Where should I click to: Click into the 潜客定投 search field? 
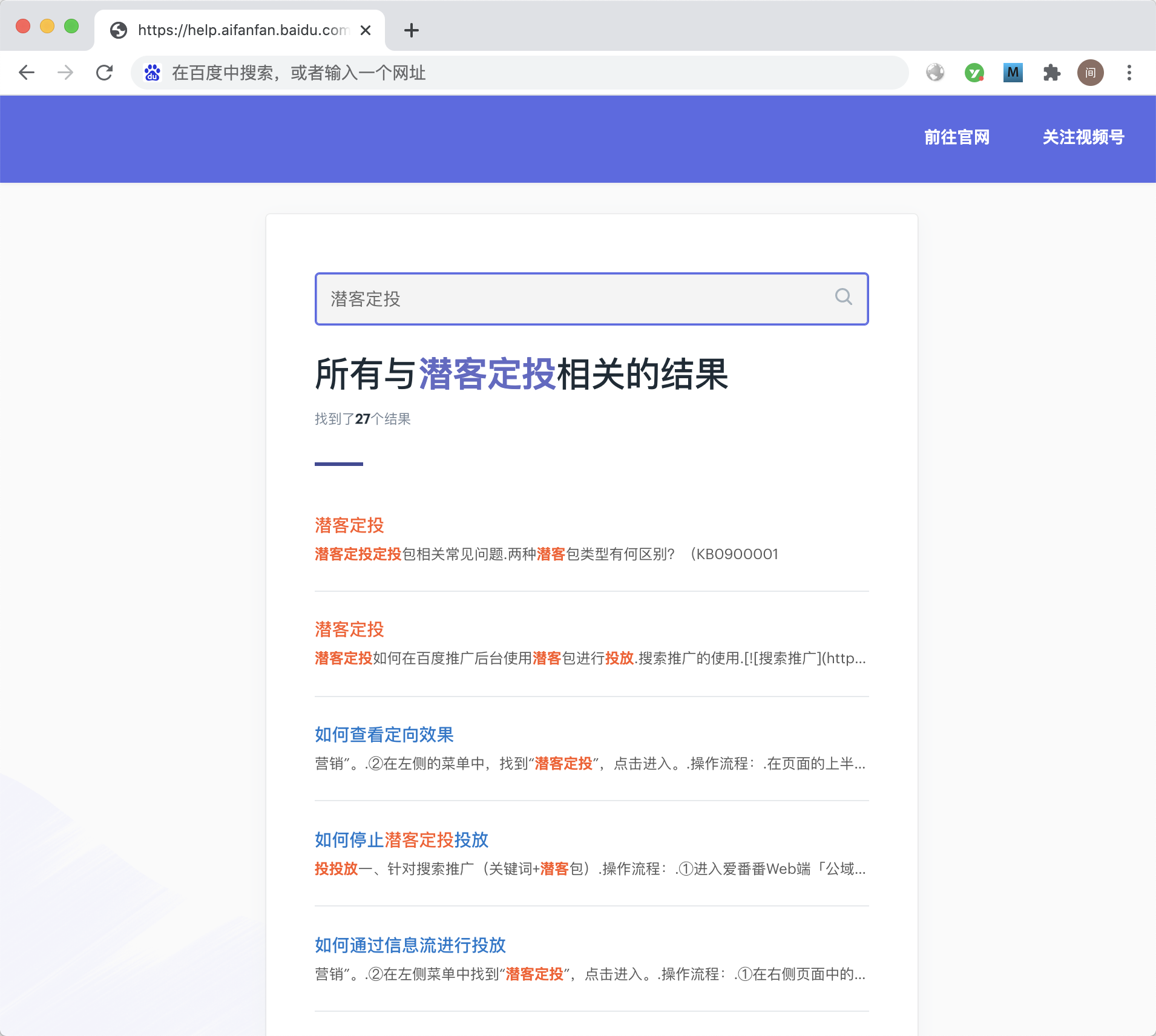(591, 299)
